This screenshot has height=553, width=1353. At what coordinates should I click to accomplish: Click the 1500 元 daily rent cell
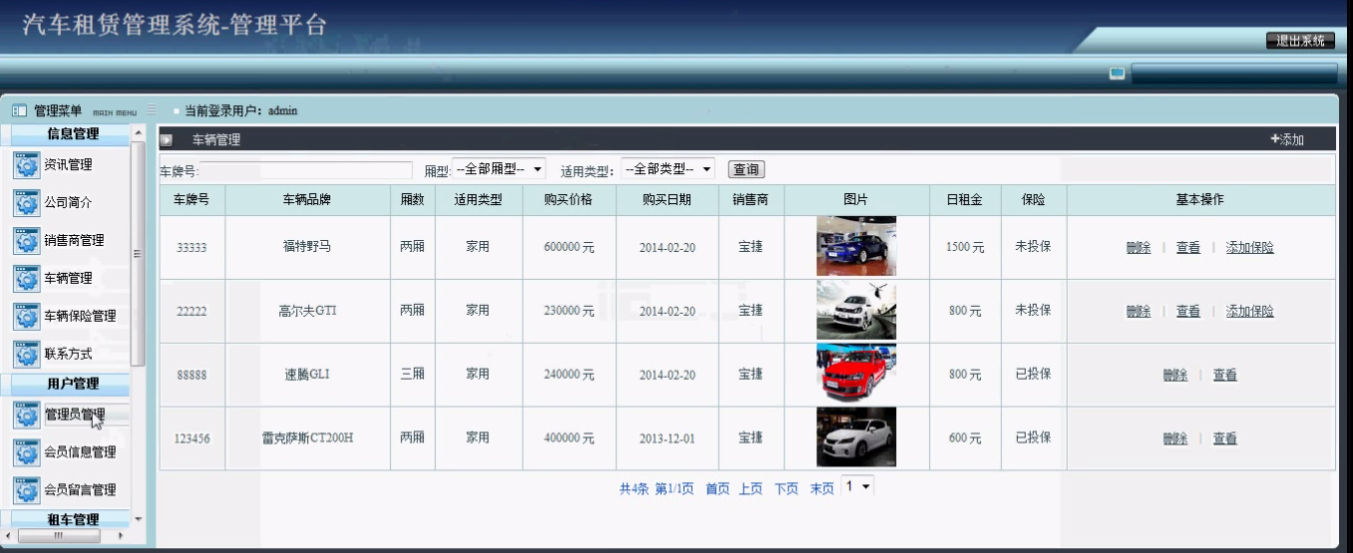(965, 248)
